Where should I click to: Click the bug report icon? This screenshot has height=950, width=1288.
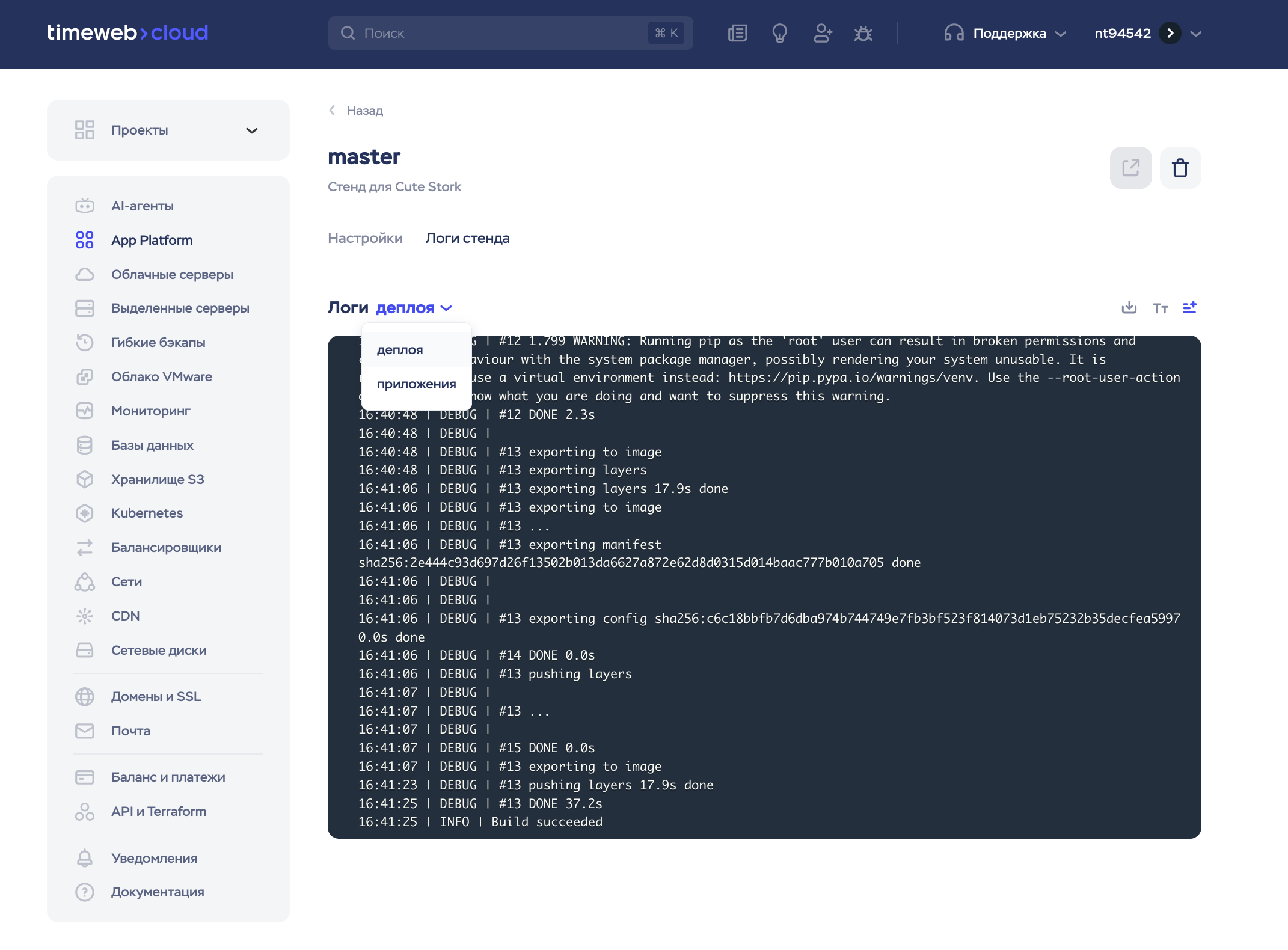[x=863, y=33]
